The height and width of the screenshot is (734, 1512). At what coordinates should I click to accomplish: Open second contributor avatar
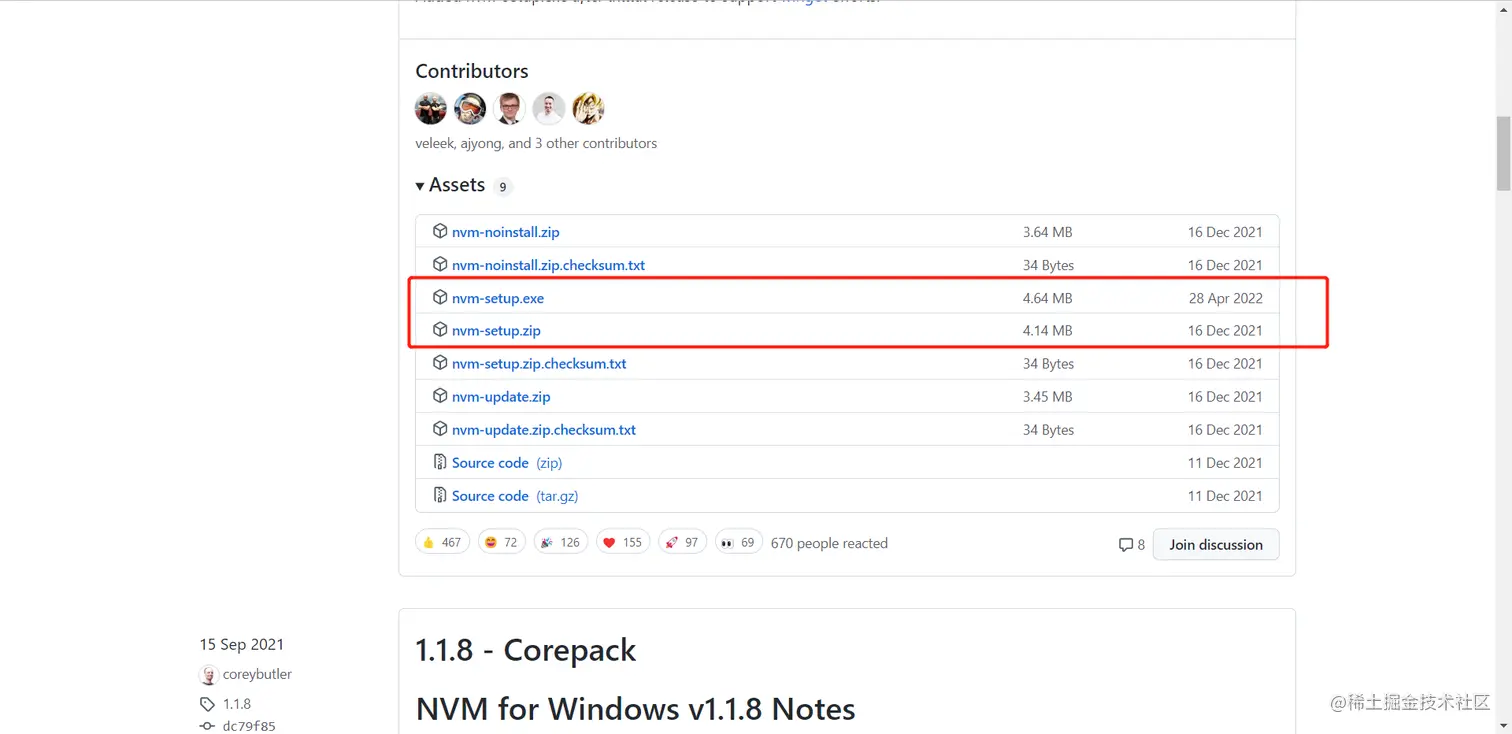470,108
